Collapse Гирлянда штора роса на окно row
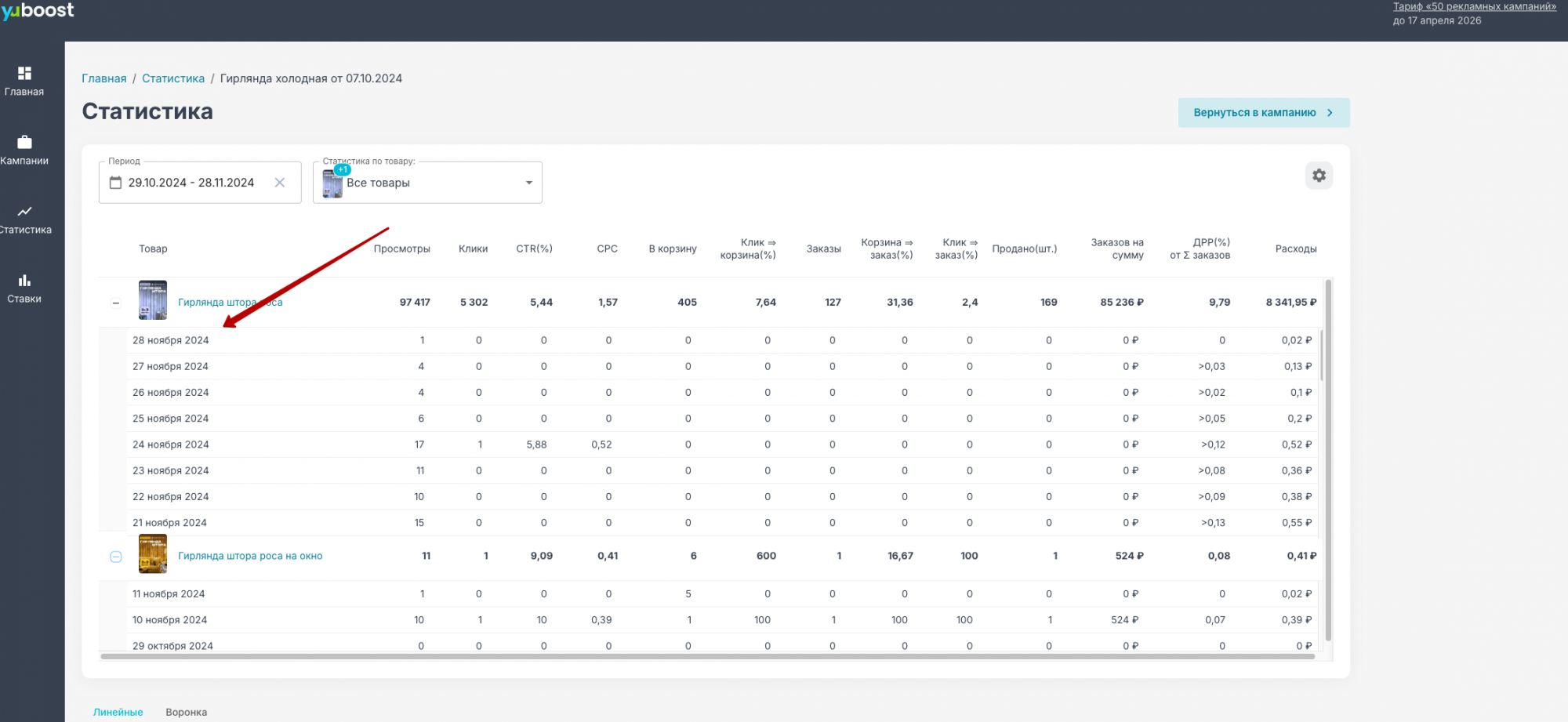This screenshot has height=722, width=1568. [x=116, y=557]
